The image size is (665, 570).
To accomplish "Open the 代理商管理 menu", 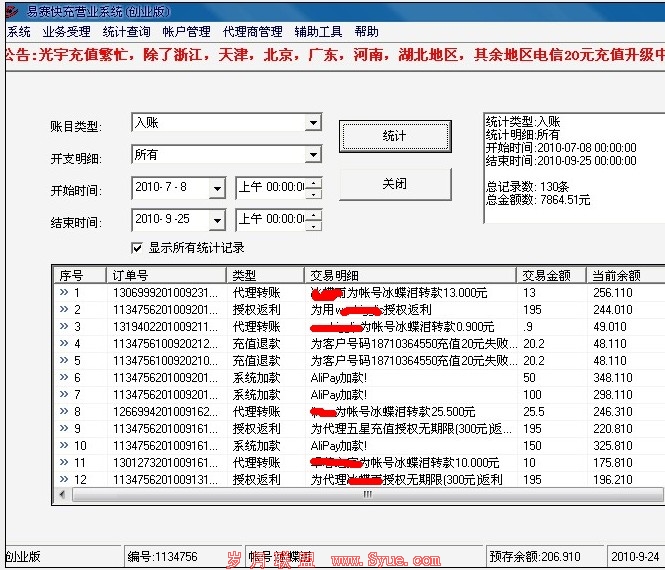I will tap(252, 32).
